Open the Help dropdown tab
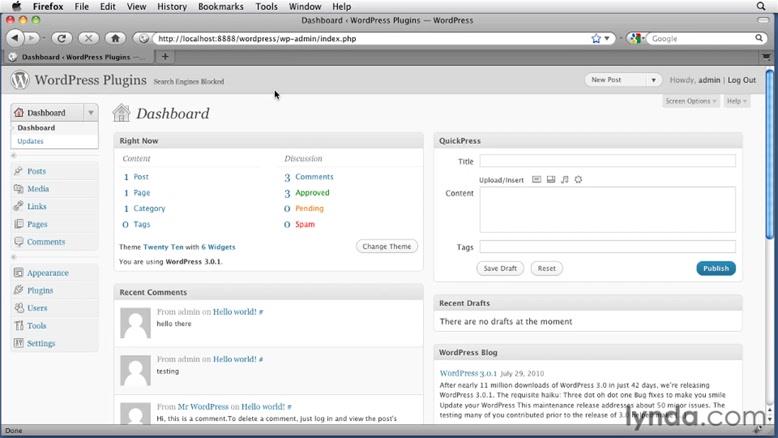The width and height of the screenshot is (778, 438). [x=735, y=101]
